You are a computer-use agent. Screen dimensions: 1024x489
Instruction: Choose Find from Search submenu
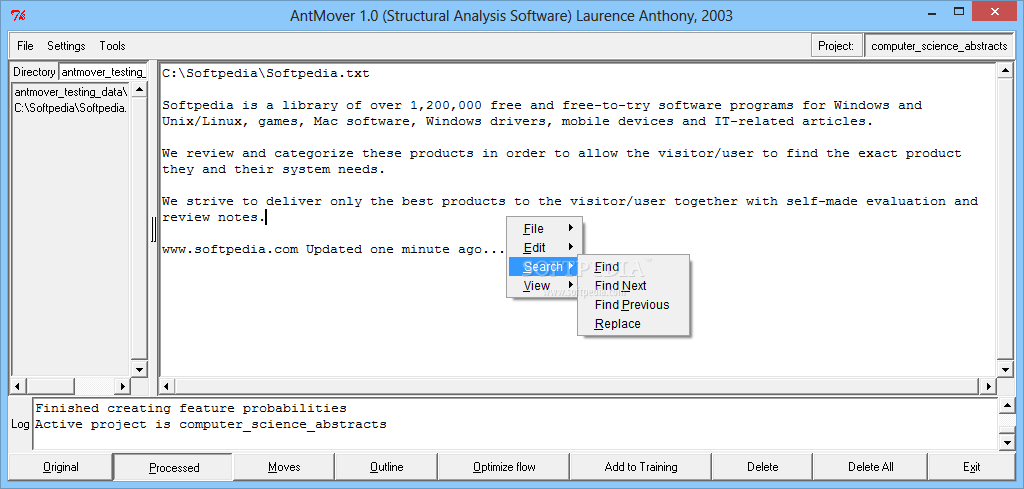633,266
